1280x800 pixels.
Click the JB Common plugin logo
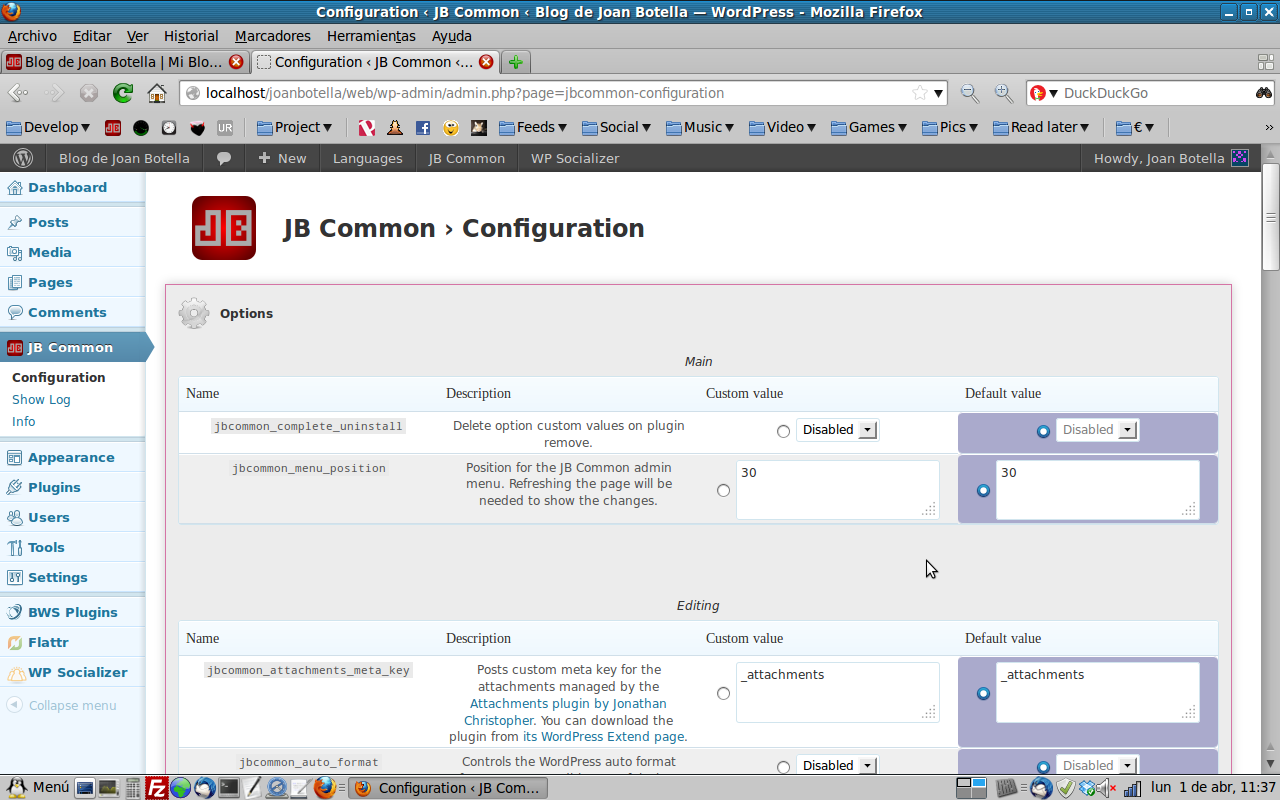pos(224,228)
